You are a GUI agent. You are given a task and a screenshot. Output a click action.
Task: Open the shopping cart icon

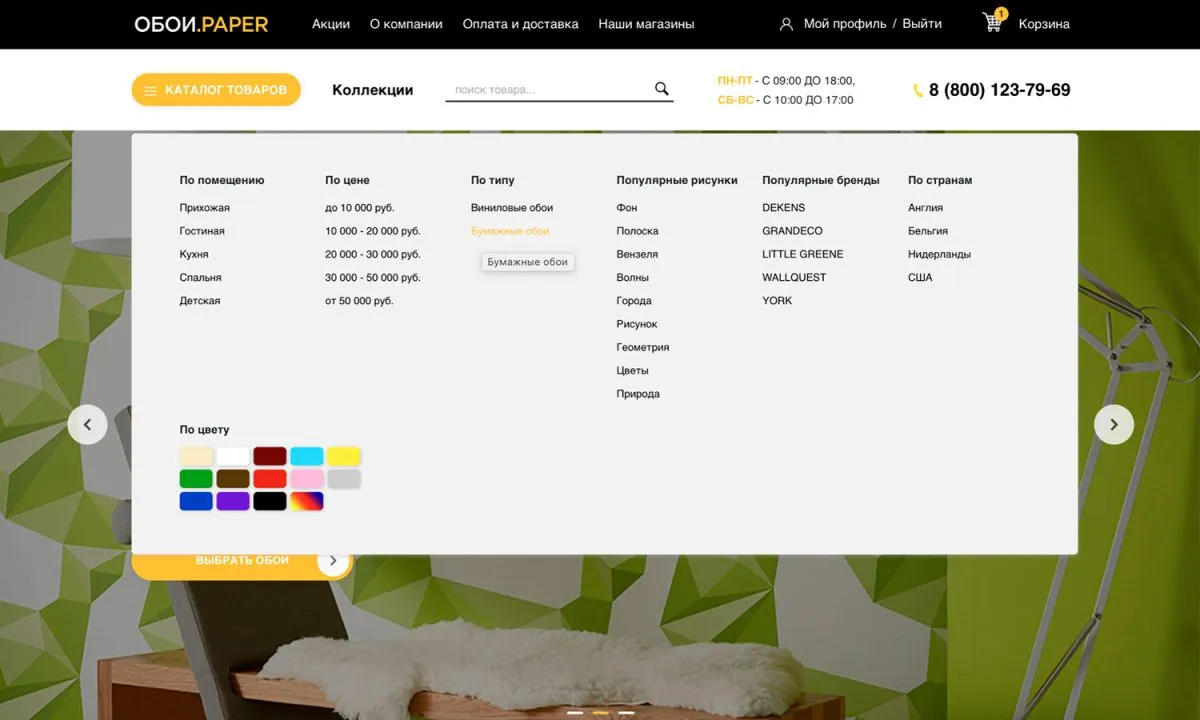pyautogui.click(x=993, y=23)
